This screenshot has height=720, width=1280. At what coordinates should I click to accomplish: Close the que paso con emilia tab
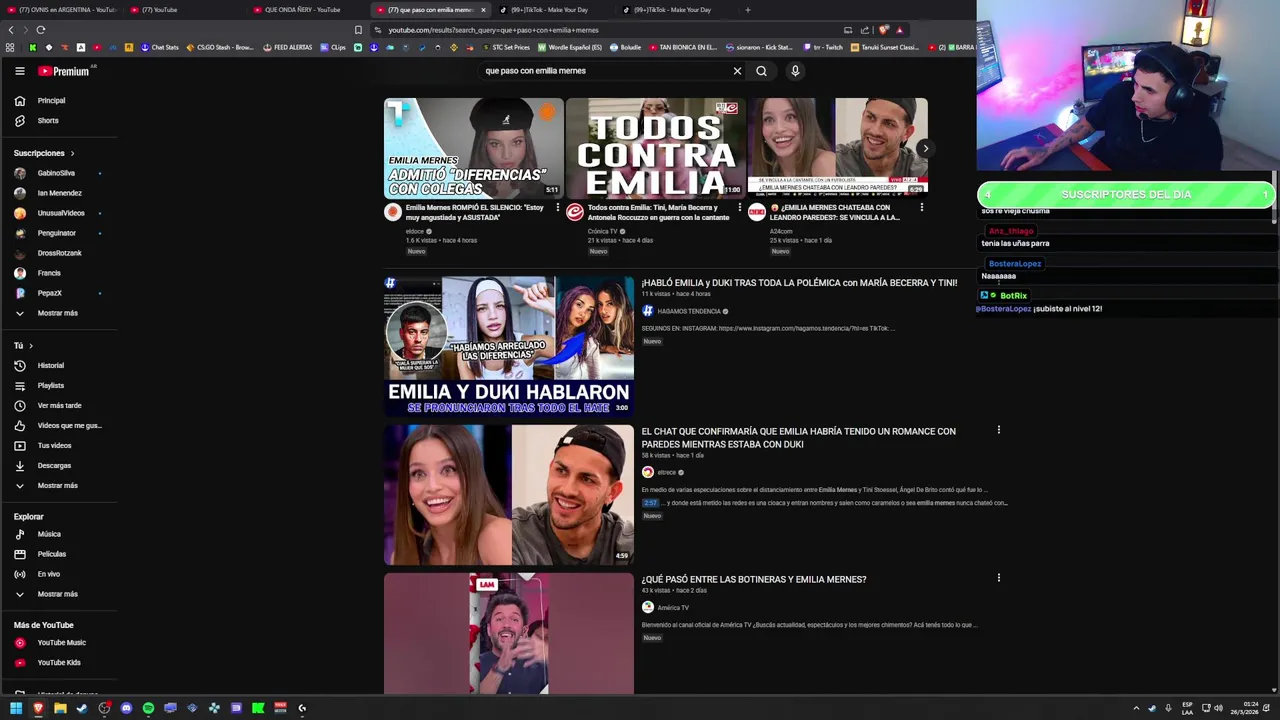coord(483,10)
